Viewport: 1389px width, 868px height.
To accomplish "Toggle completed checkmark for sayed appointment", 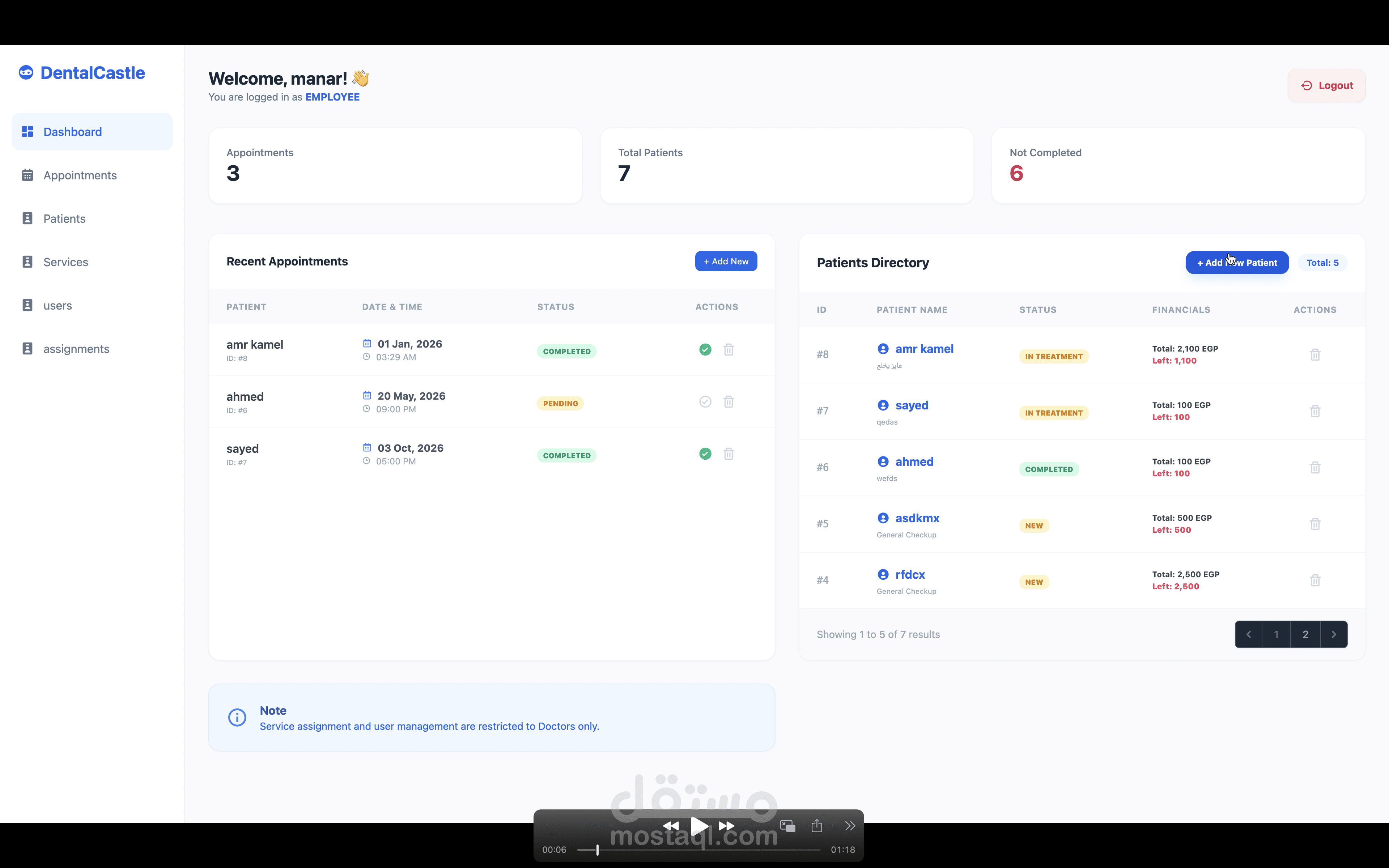I will [x=705, y=454].
